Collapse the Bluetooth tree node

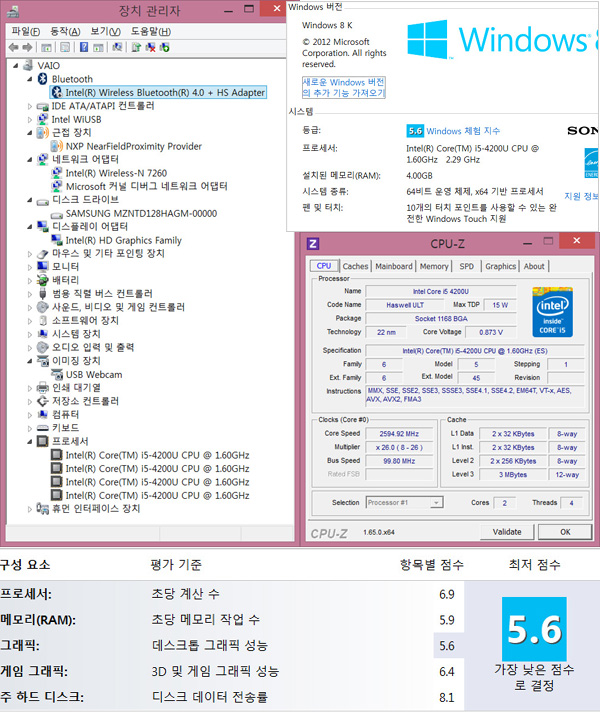coord(30,79)
